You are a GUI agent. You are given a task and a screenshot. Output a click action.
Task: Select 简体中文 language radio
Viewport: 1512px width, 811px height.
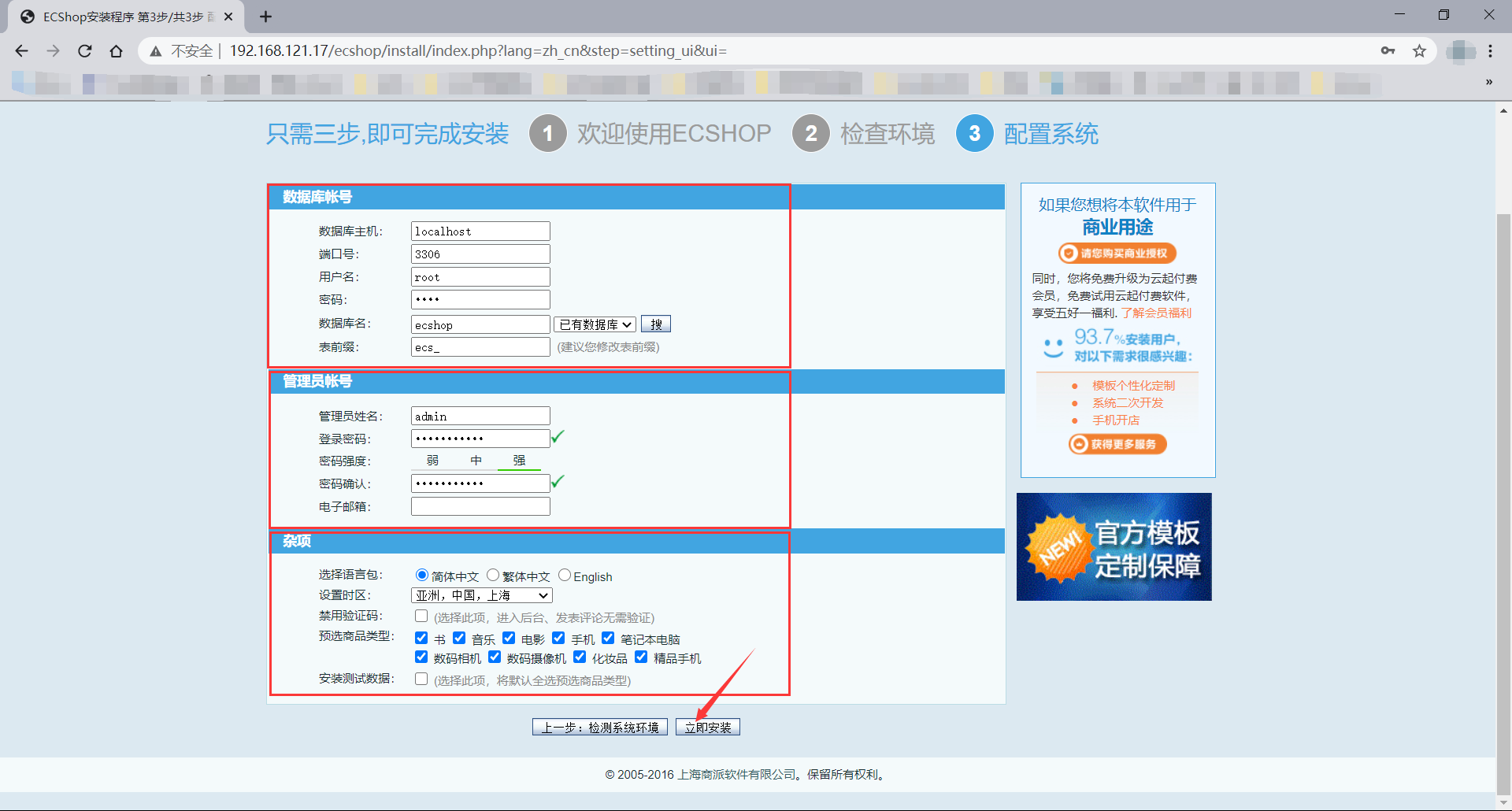click(422, 575)
